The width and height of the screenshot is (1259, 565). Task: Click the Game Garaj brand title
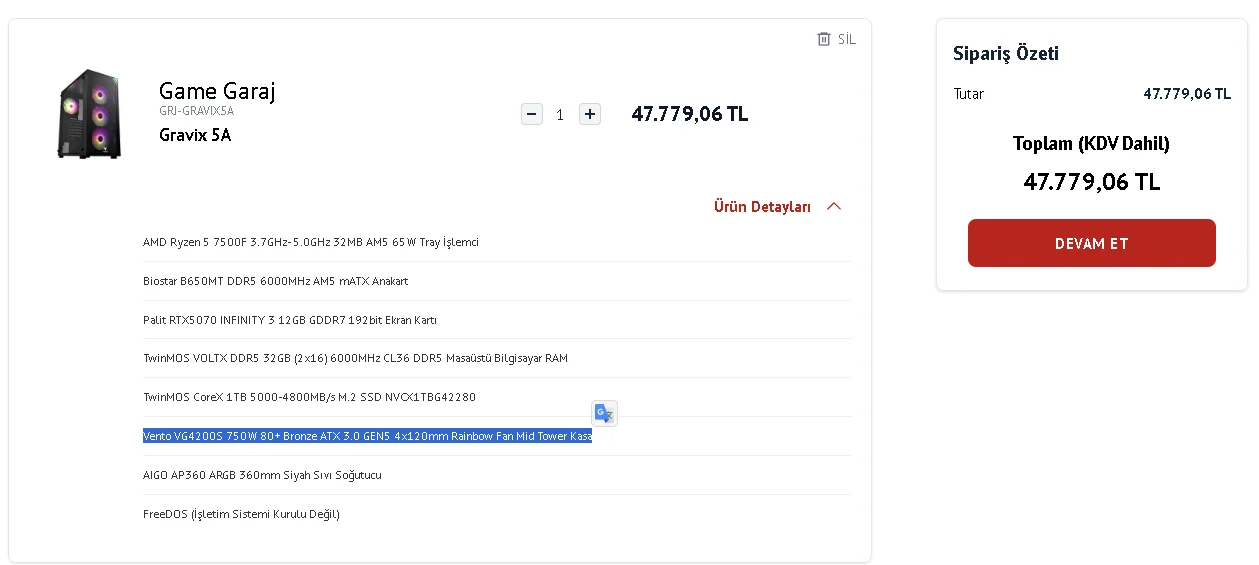pyautogui.click(x=217, y=91)
